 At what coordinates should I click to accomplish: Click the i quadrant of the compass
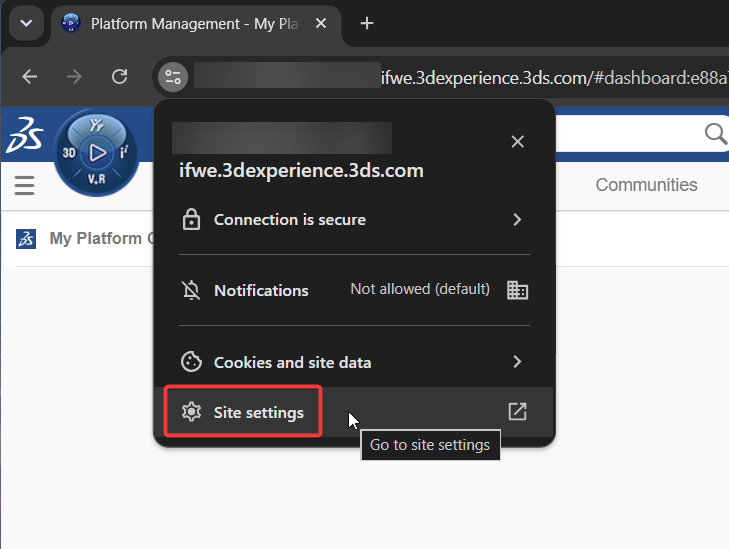(x=124, y=152)
